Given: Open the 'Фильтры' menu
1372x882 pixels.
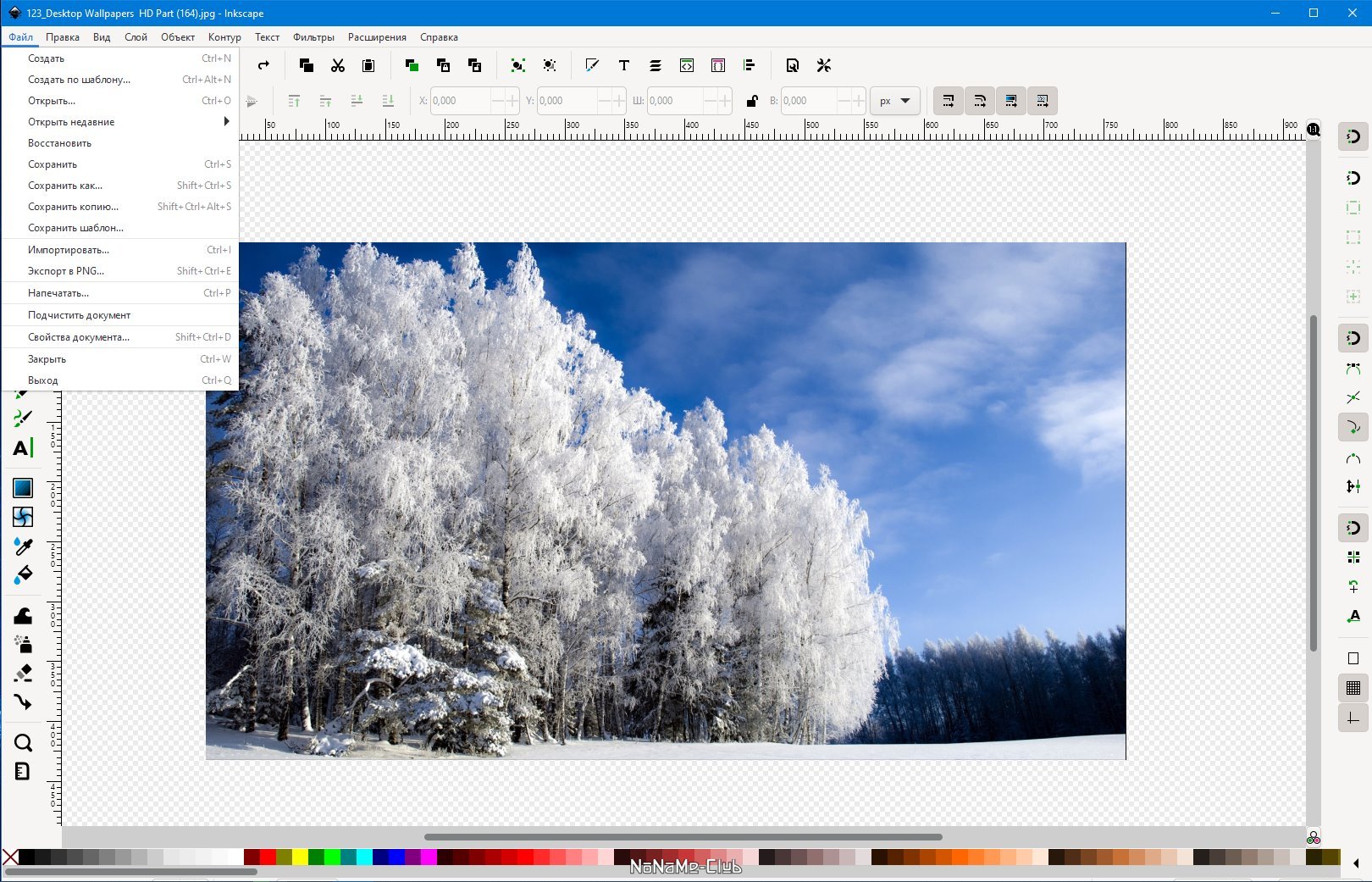Looking at the screenshot, I should pos(313,37).
